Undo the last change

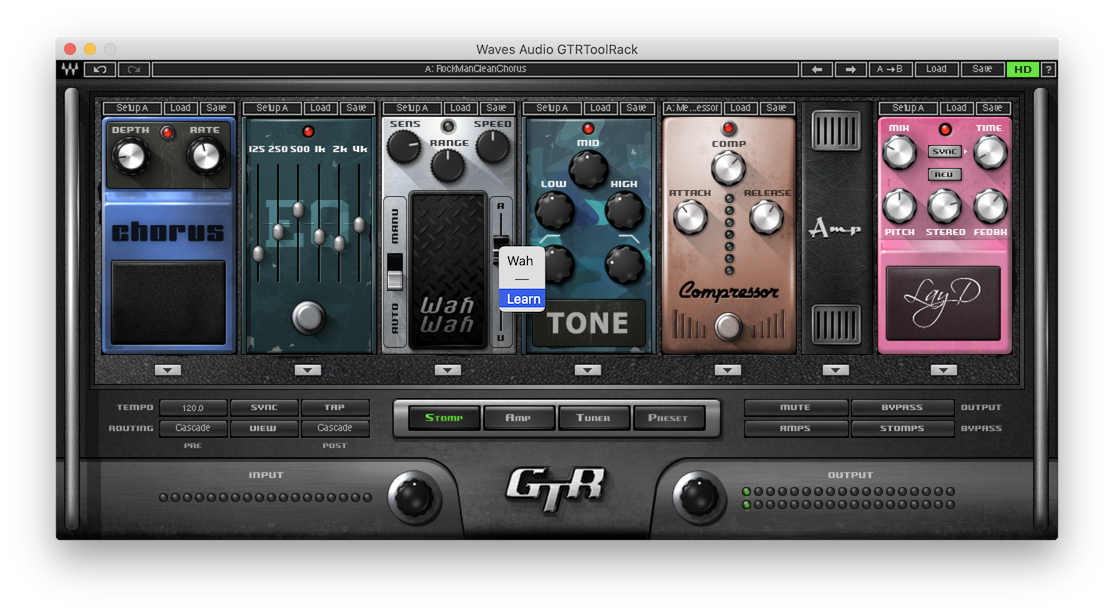[x=100, y=69]
